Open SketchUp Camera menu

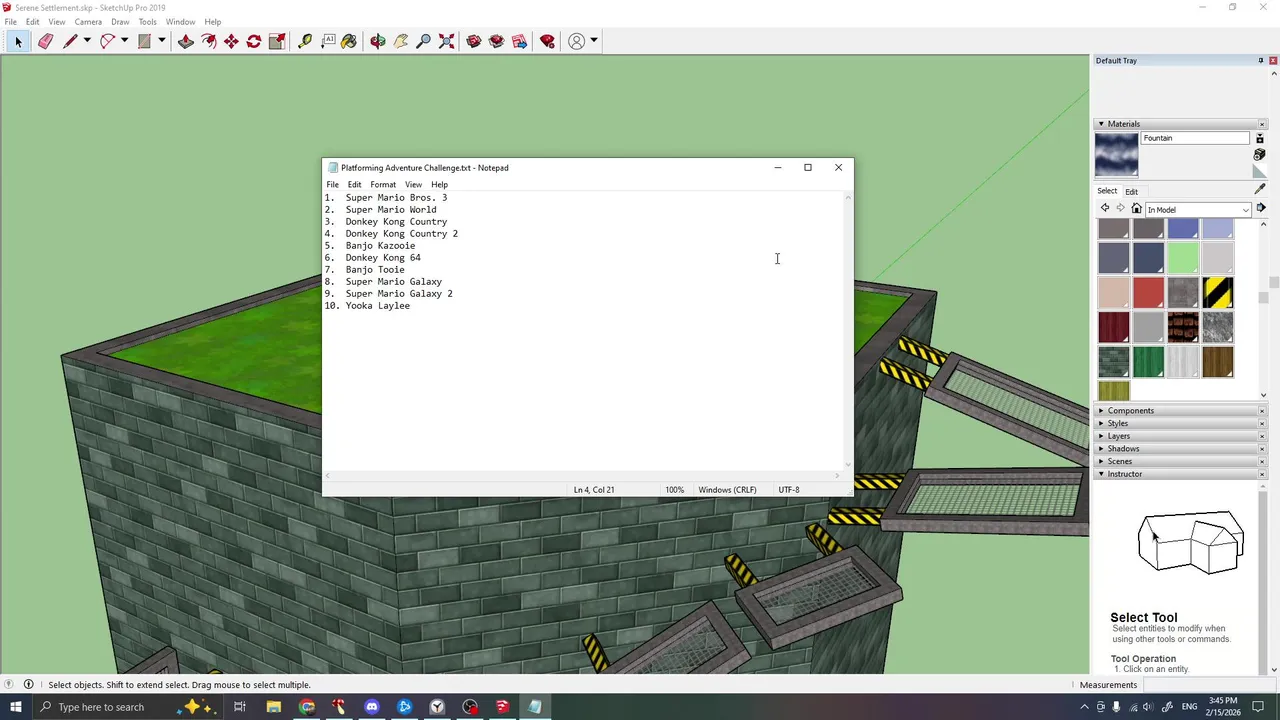(x=88, y=22)
